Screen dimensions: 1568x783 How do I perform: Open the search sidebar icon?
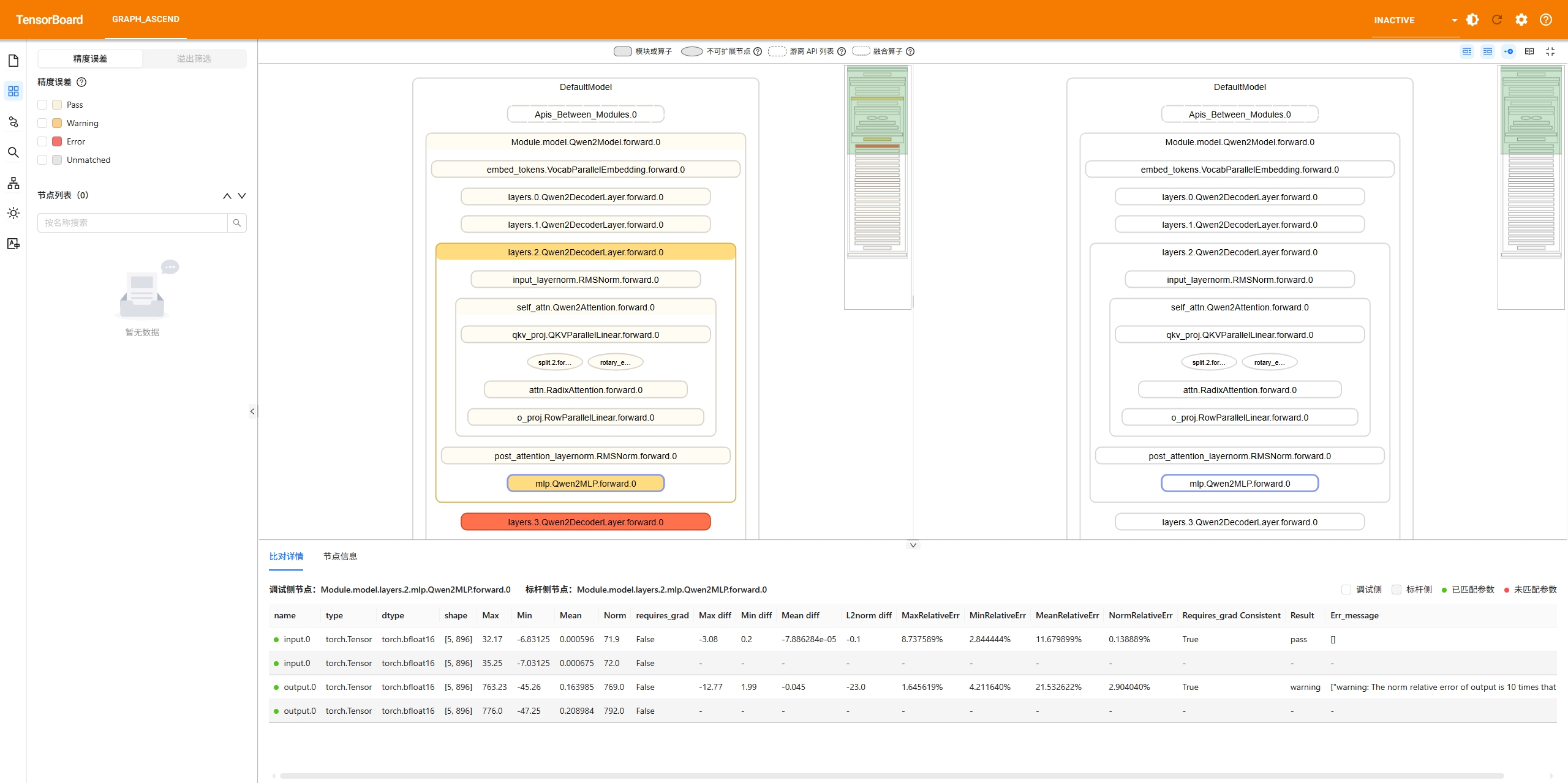pyautogui.click(x=13, y=152)
